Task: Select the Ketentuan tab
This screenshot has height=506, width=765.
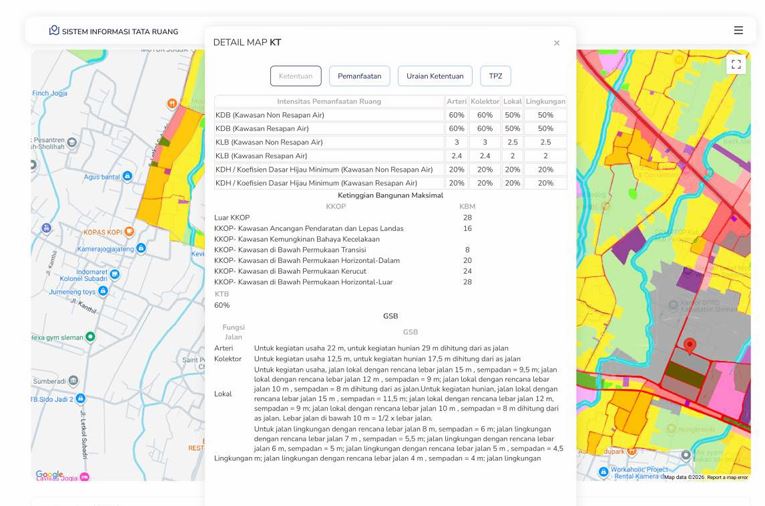Action: [296, 76]
